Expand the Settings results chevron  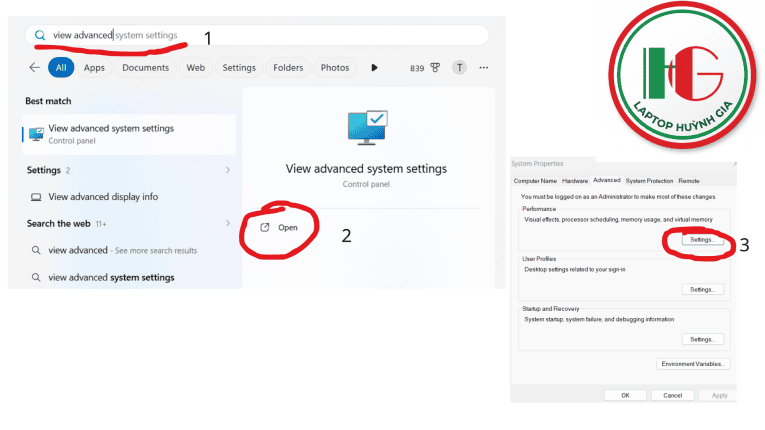pos(228,170)
